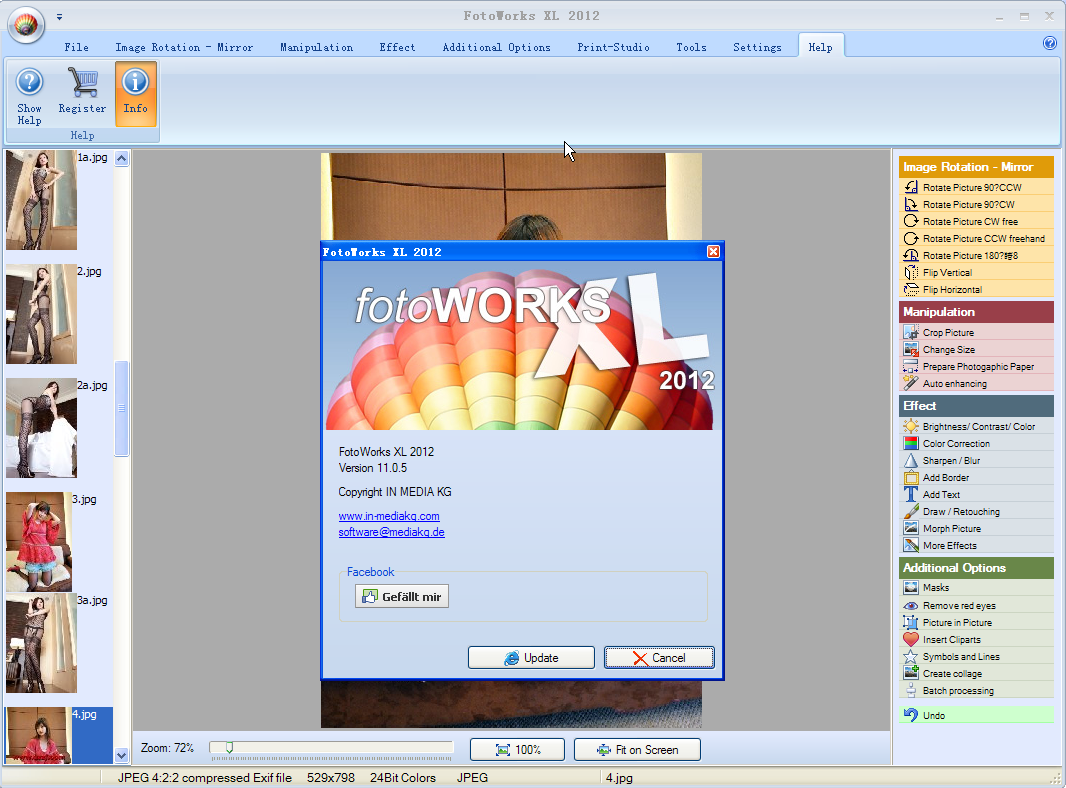1066x788 pixels.
Task: Click the Info ribbon button
Action: tap(135, 93)
